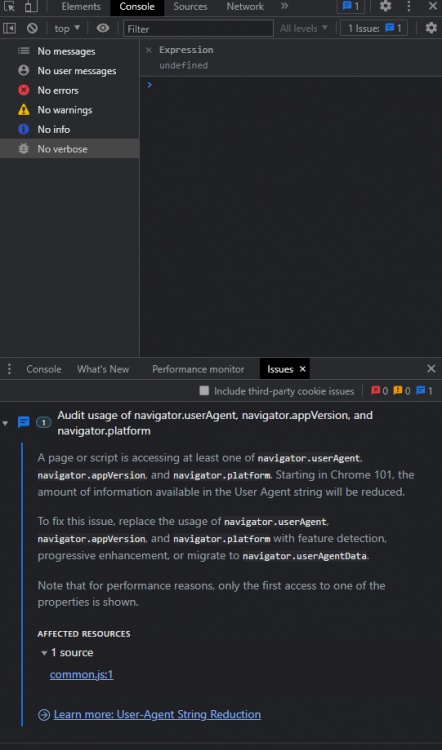This screenshot has height=750, width=442.
Task: Collapse the 1 source expander
Action: (44, 653)
